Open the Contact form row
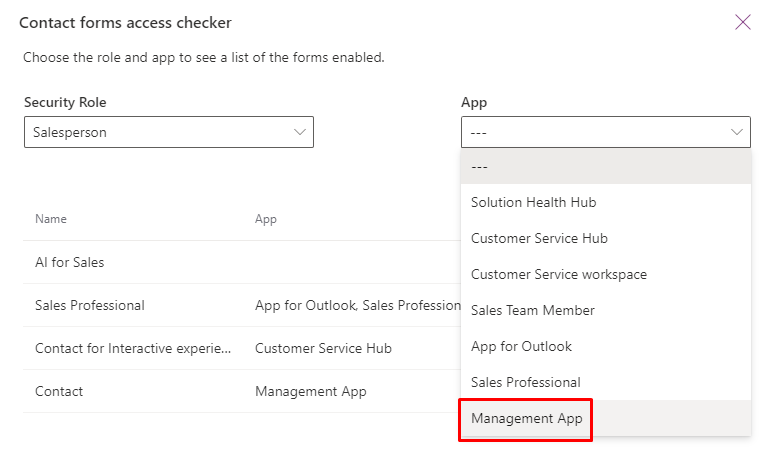 click(x=242, y=391)
